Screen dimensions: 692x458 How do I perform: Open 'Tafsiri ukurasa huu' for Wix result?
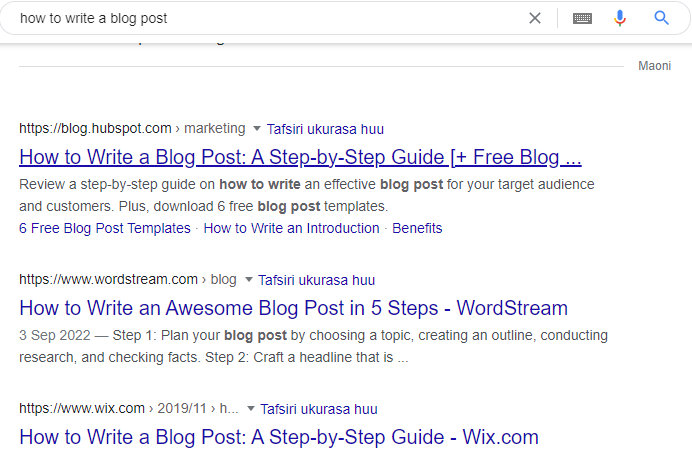pos(319,409)
